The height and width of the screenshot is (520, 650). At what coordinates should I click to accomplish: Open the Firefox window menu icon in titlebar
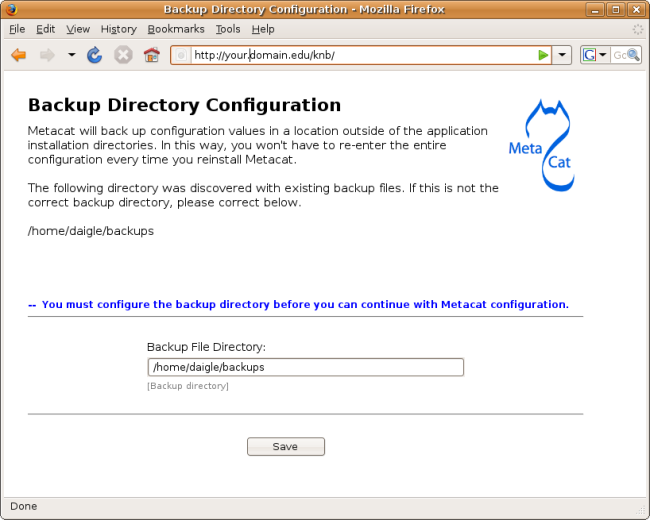pos(10,9)
